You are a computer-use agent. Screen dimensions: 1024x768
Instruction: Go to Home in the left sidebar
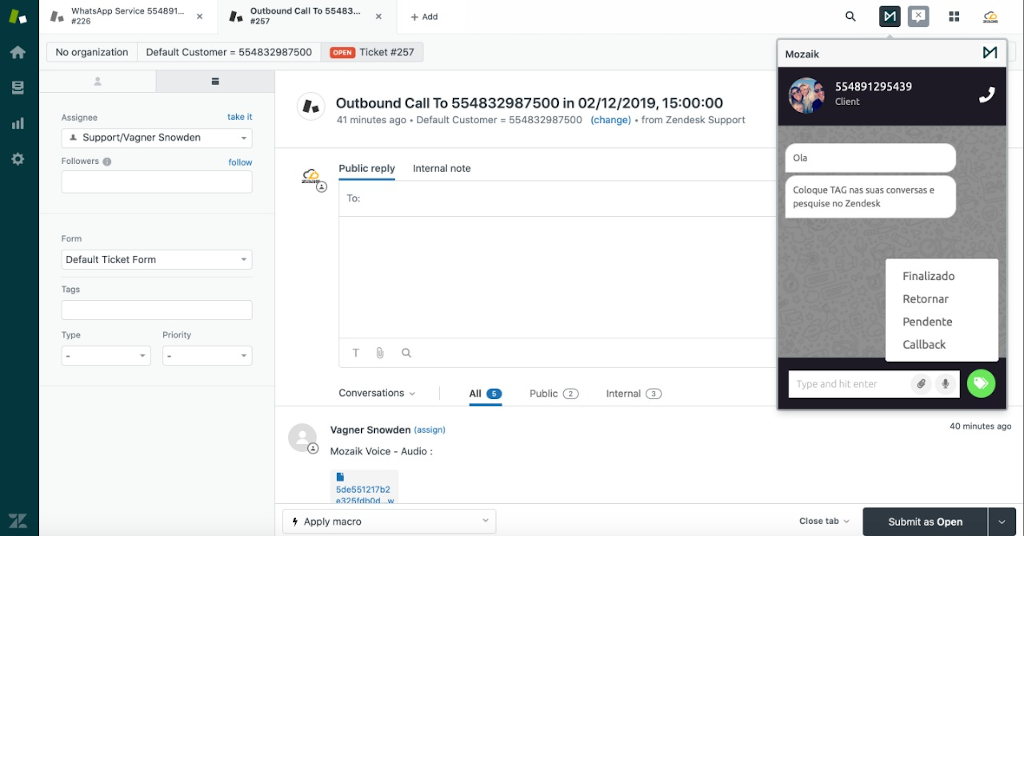[x=18, y=52]
